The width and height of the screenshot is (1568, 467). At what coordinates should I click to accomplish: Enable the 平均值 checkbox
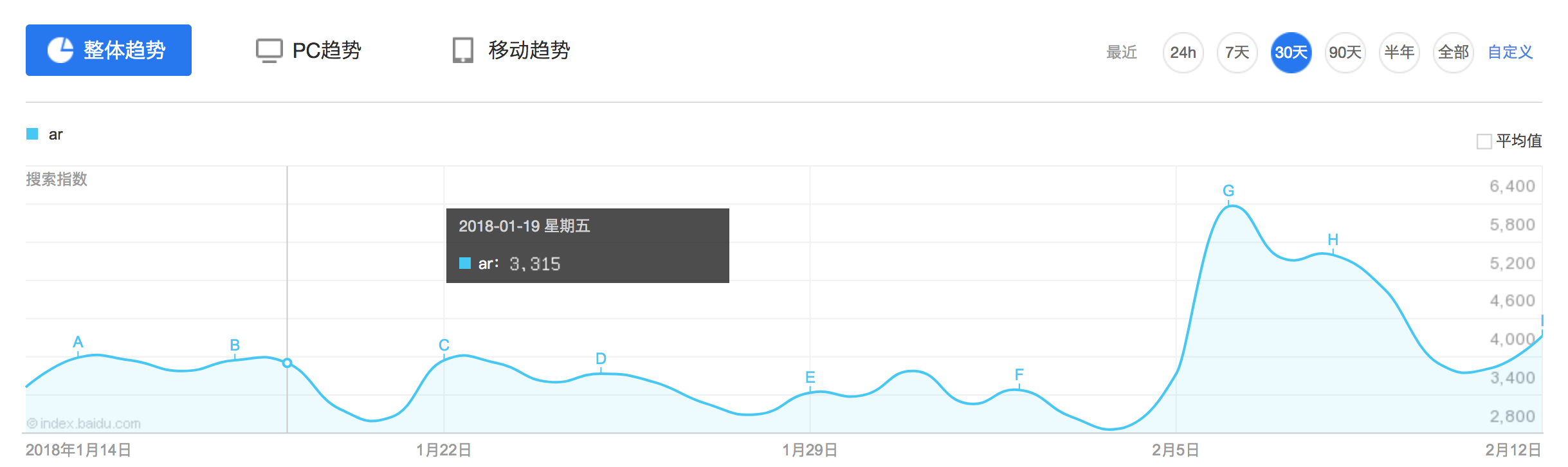coord(1484,141)
